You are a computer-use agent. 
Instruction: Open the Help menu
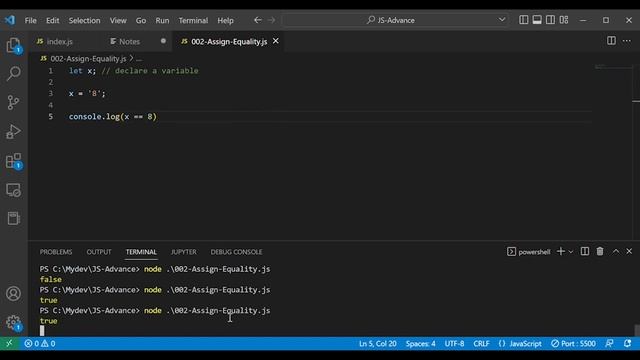[x=225, y=20]
